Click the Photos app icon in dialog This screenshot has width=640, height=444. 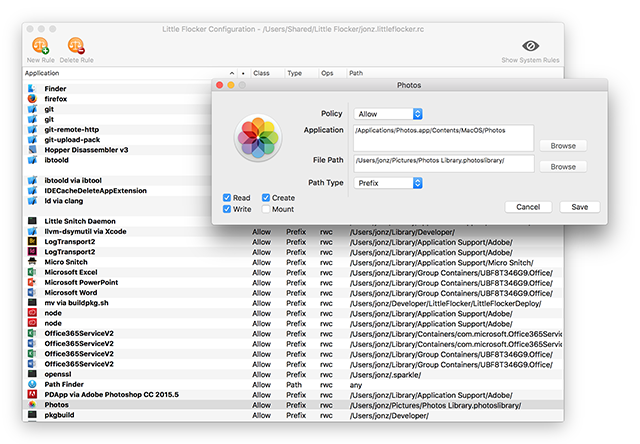coord(258,138)
